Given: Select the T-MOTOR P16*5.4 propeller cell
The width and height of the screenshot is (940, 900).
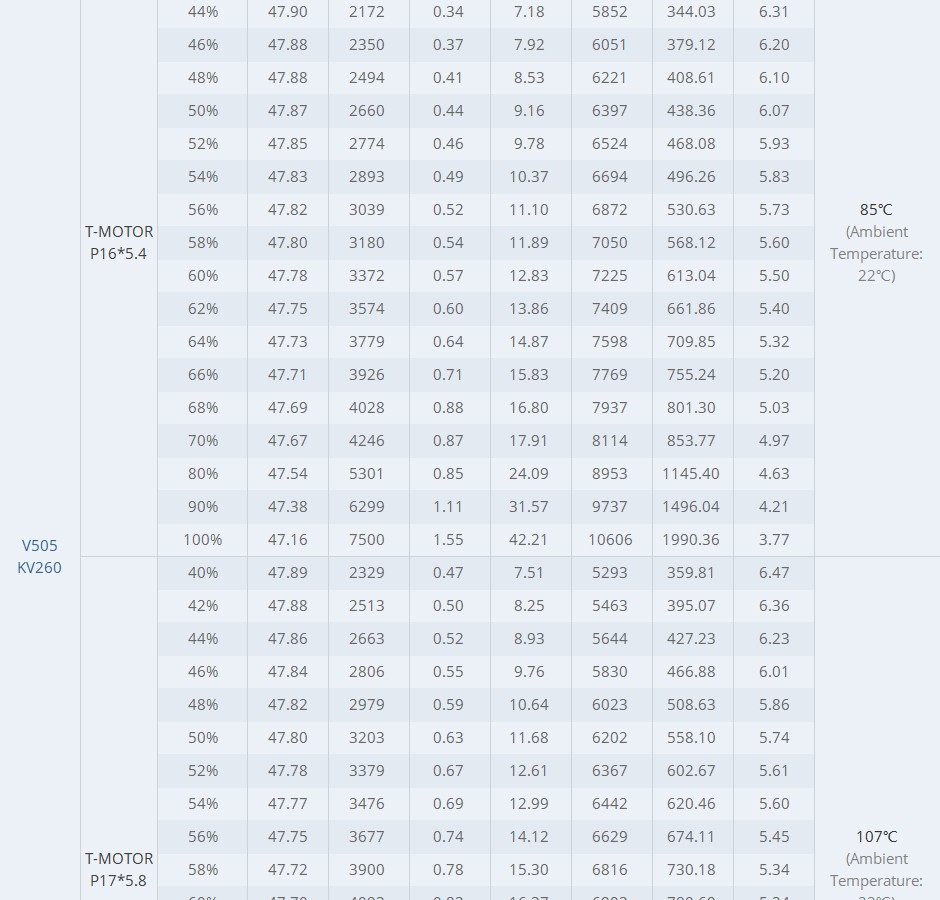Looking at the screenshot, I should 119,242.
